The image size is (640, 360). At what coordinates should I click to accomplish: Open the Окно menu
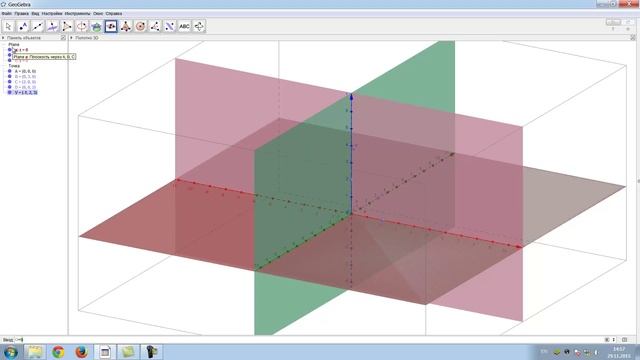pyautogui.click(x=98, y=13)
